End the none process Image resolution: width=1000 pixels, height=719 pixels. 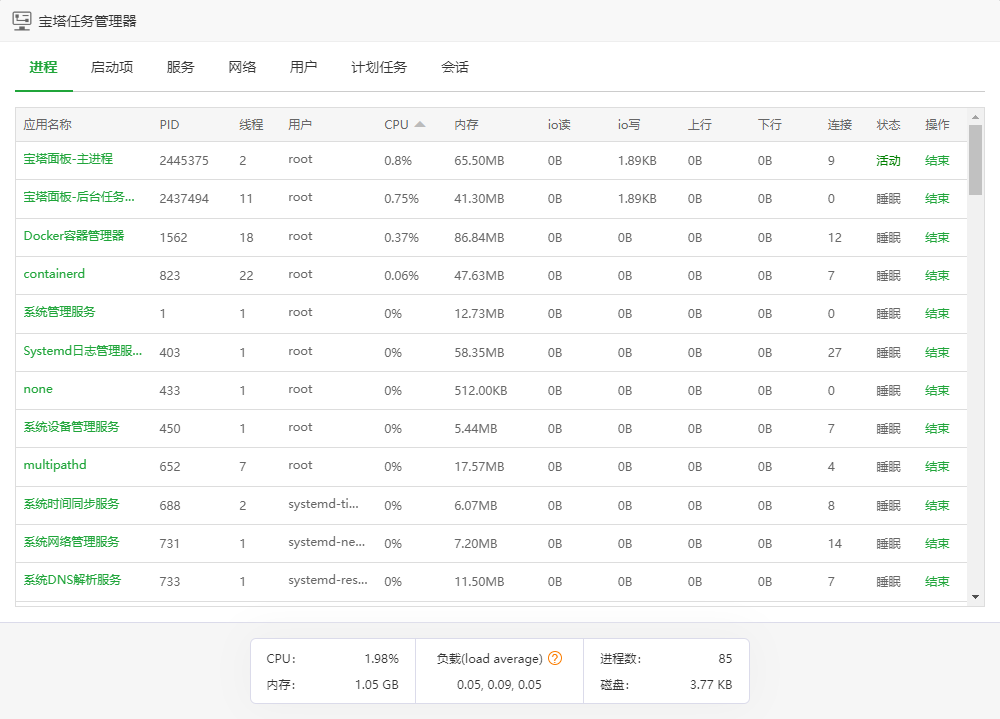pyautogui.click(x=937, y=390)
